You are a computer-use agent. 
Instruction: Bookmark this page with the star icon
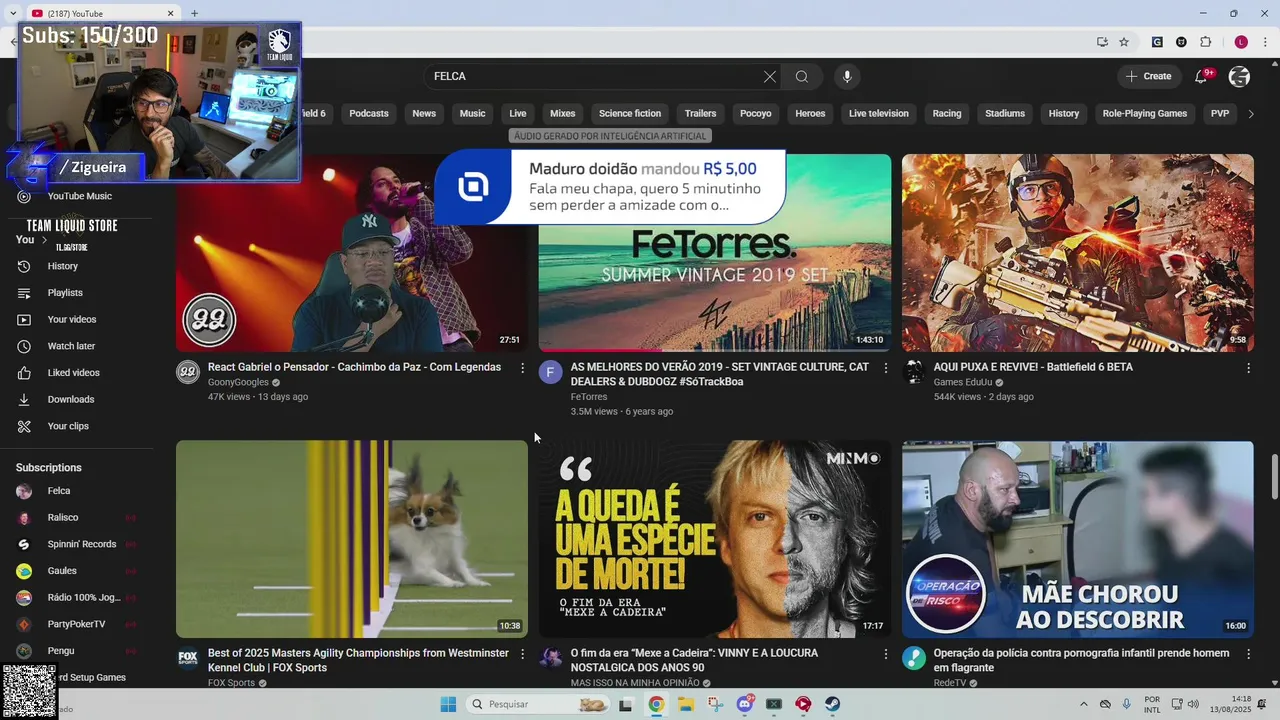click(1124, 42)
